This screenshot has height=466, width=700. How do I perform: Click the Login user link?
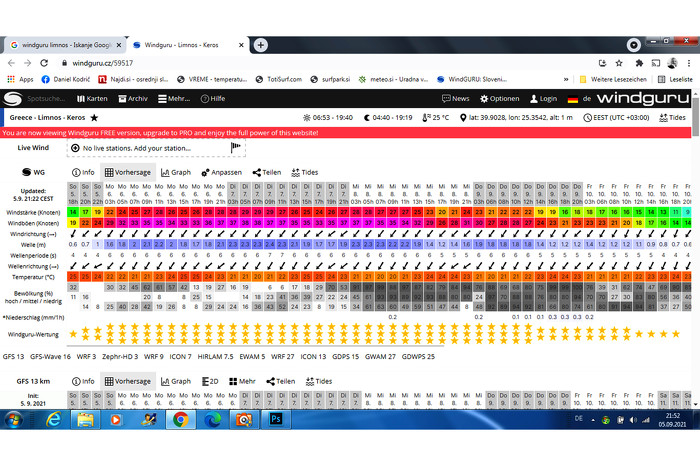(x=543, y=99)
